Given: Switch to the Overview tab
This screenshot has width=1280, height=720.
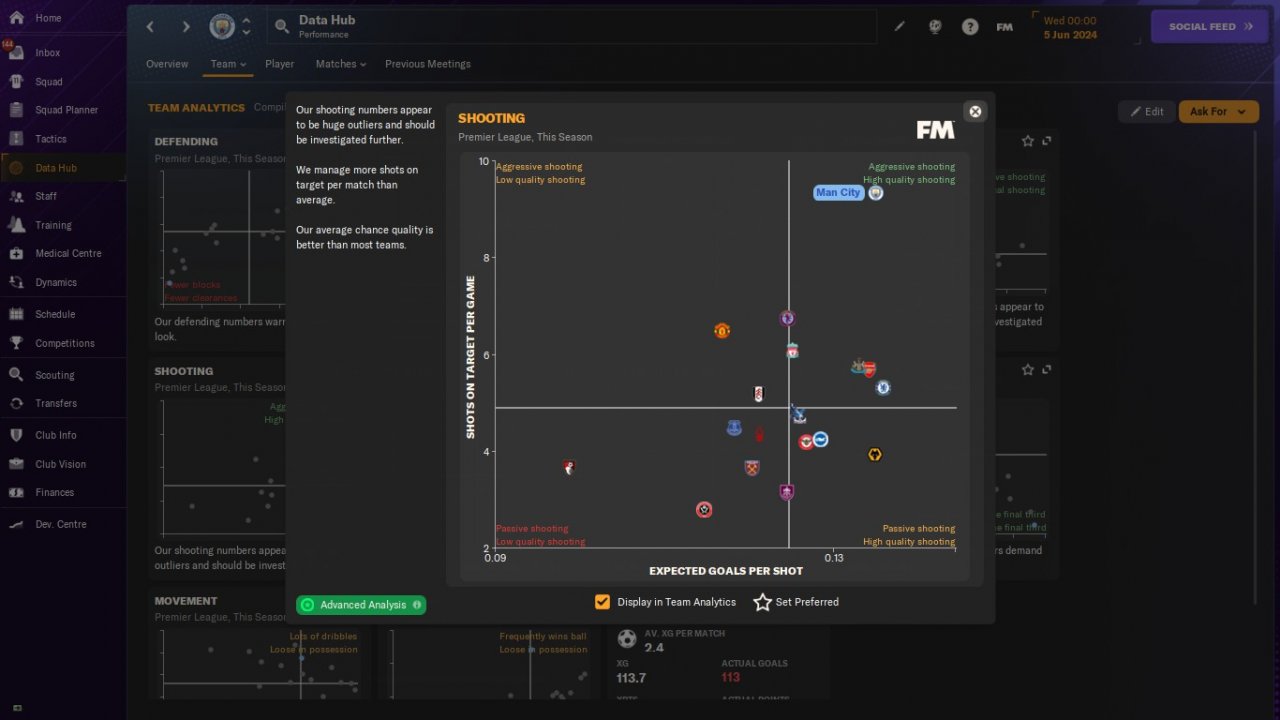Looking at the screenshot, I should (x=167, y=64).
